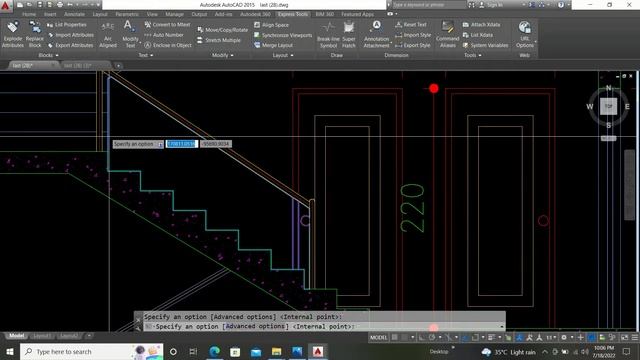Toggle ortho mode in status bar
Screen dimensions: 640x360
422,338
